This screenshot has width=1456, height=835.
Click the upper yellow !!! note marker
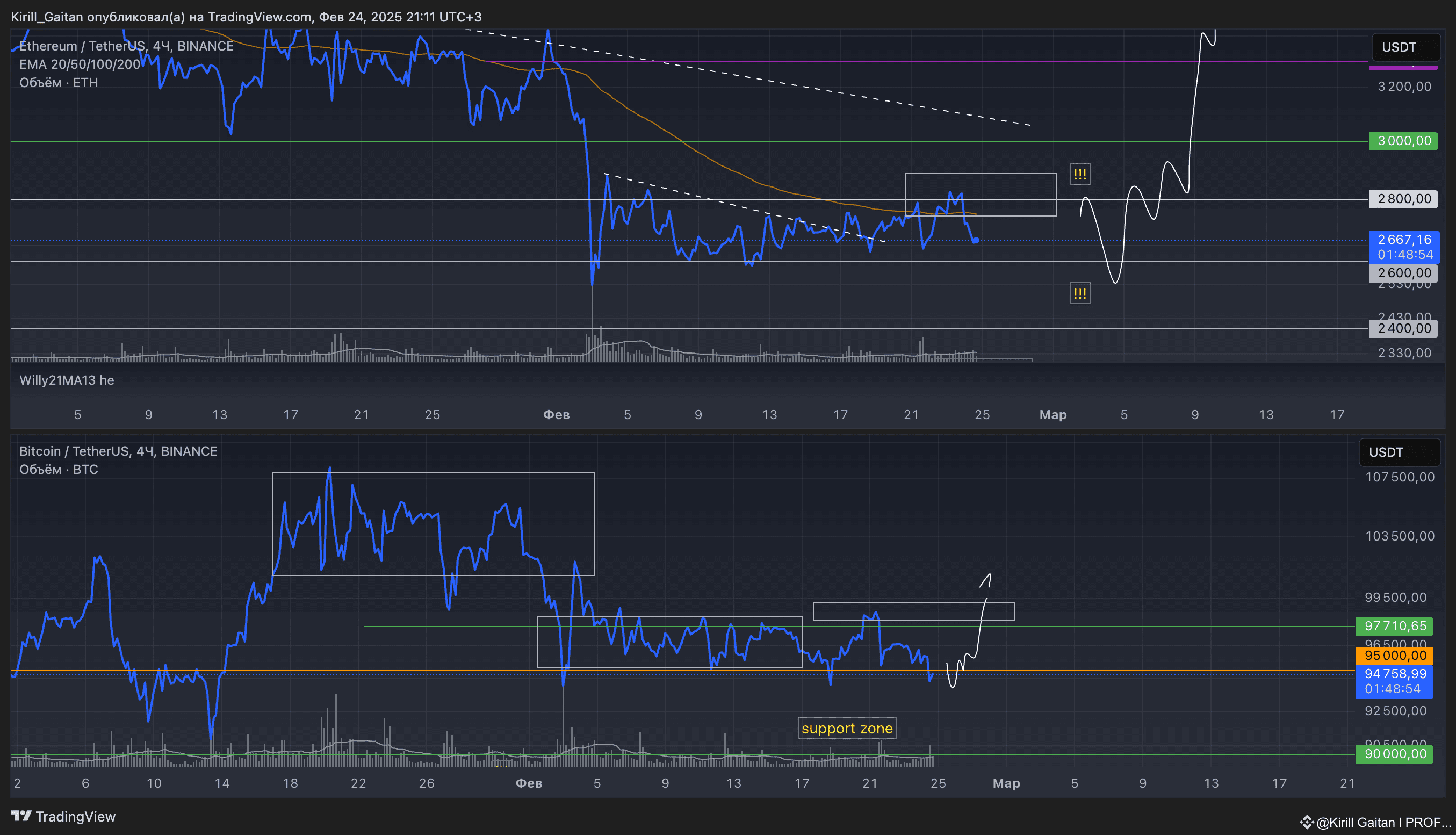click(x=1080, y=174)
